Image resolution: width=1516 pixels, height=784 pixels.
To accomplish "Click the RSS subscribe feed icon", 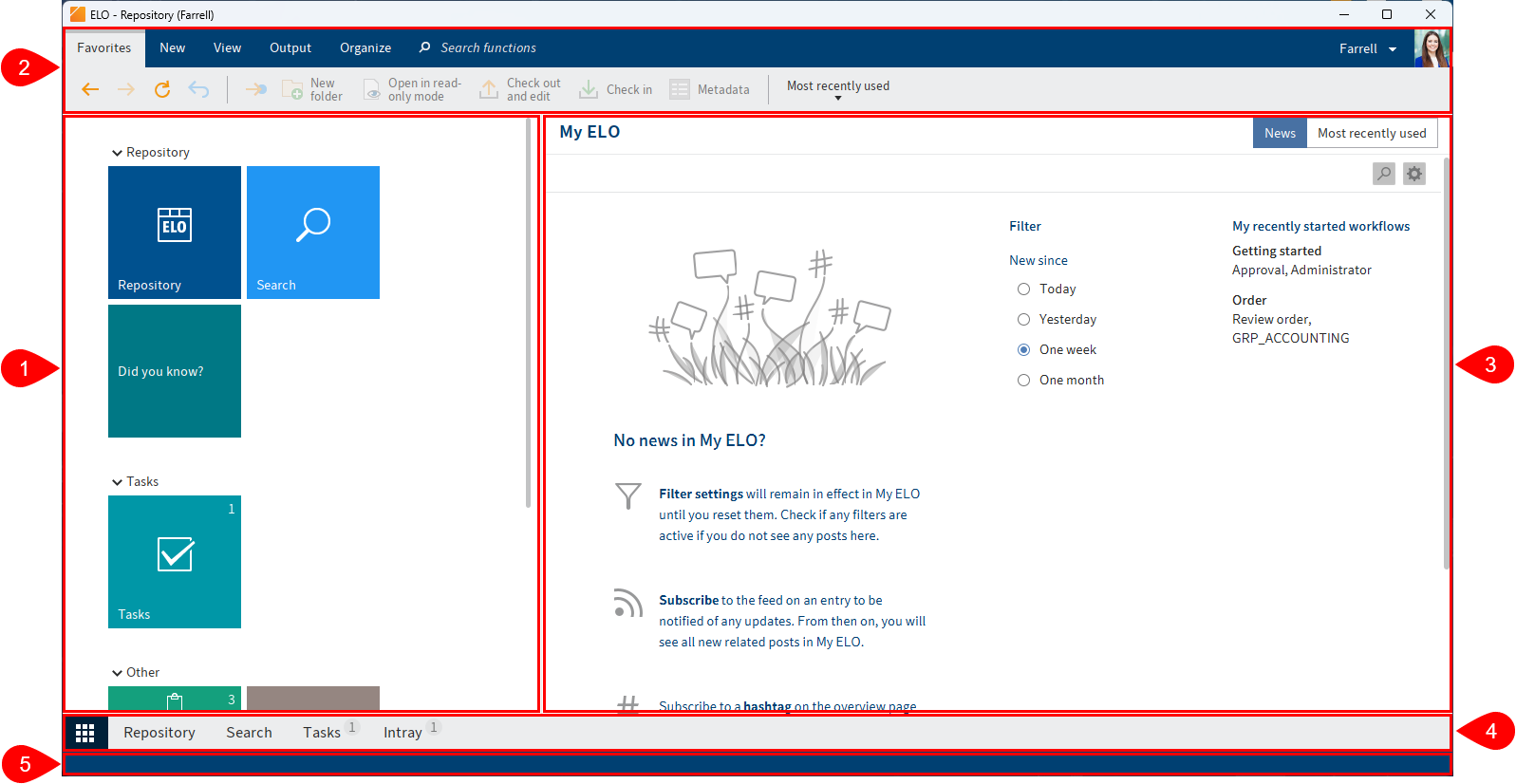I will click(627, 603).
